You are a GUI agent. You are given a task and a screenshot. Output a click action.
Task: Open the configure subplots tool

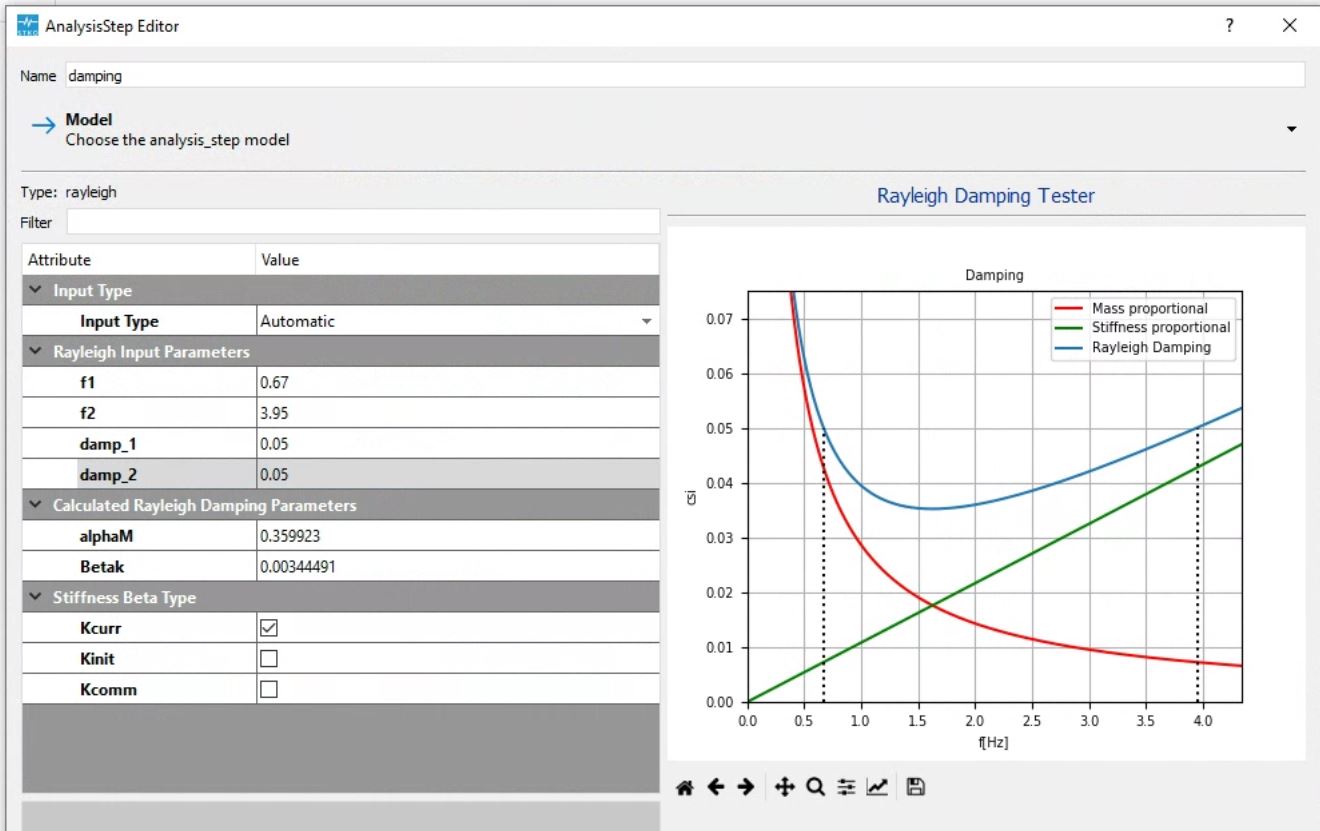(x=846, y=788)
